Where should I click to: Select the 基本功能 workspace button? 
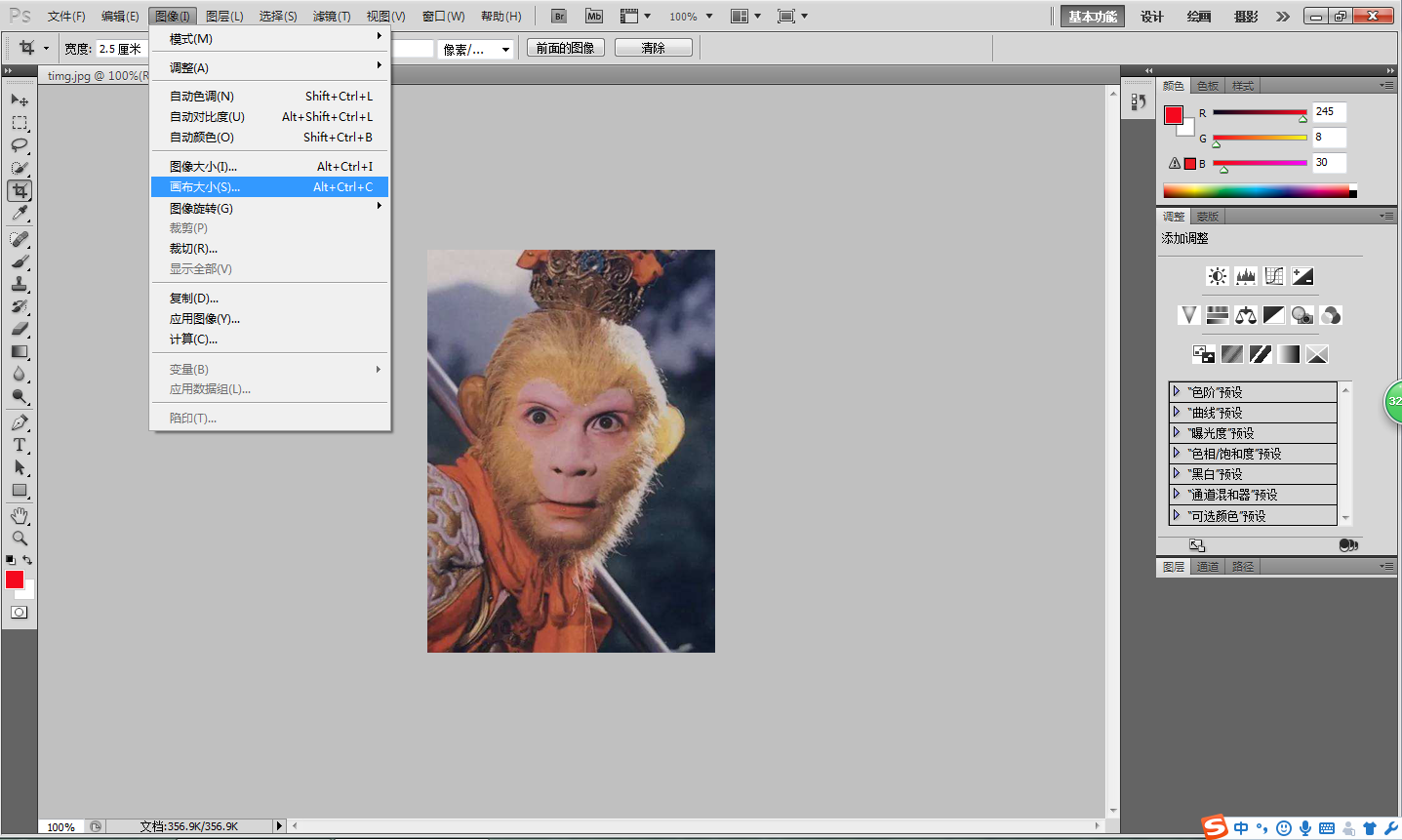(x=1093, y=17)
